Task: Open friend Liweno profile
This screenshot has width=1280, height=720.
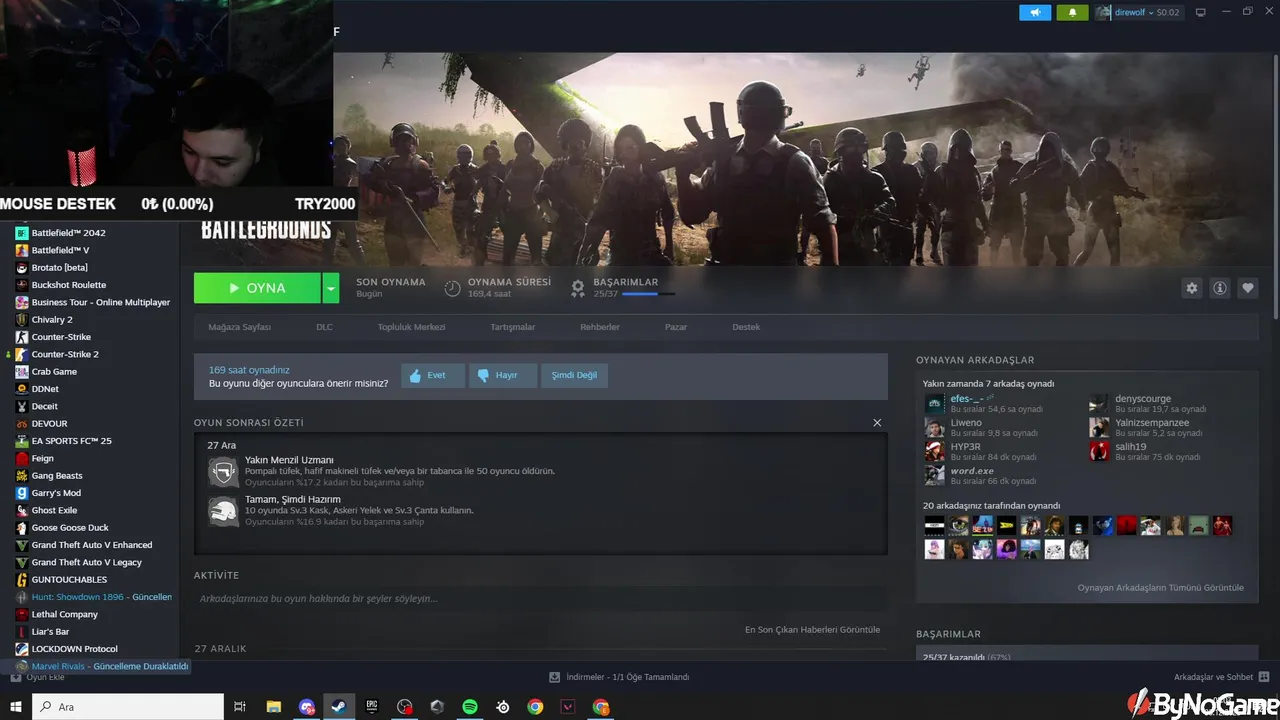Action: click(966, 423)
